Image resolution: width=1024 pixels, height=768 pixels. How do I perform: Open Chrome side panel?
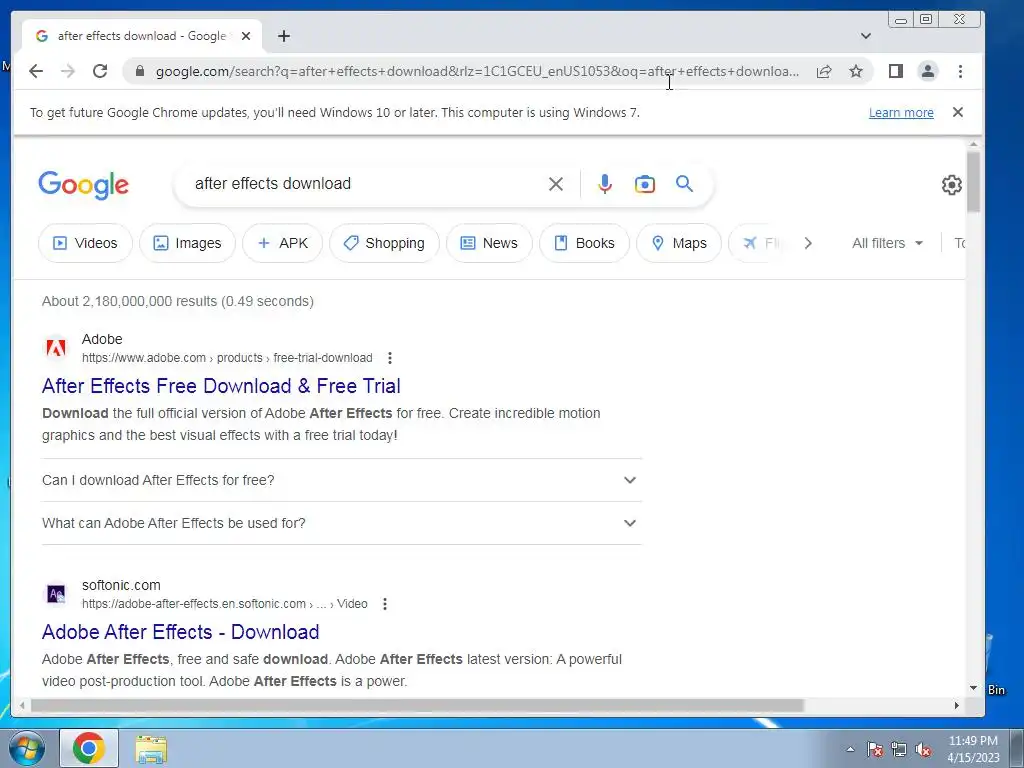click(895, 71)
